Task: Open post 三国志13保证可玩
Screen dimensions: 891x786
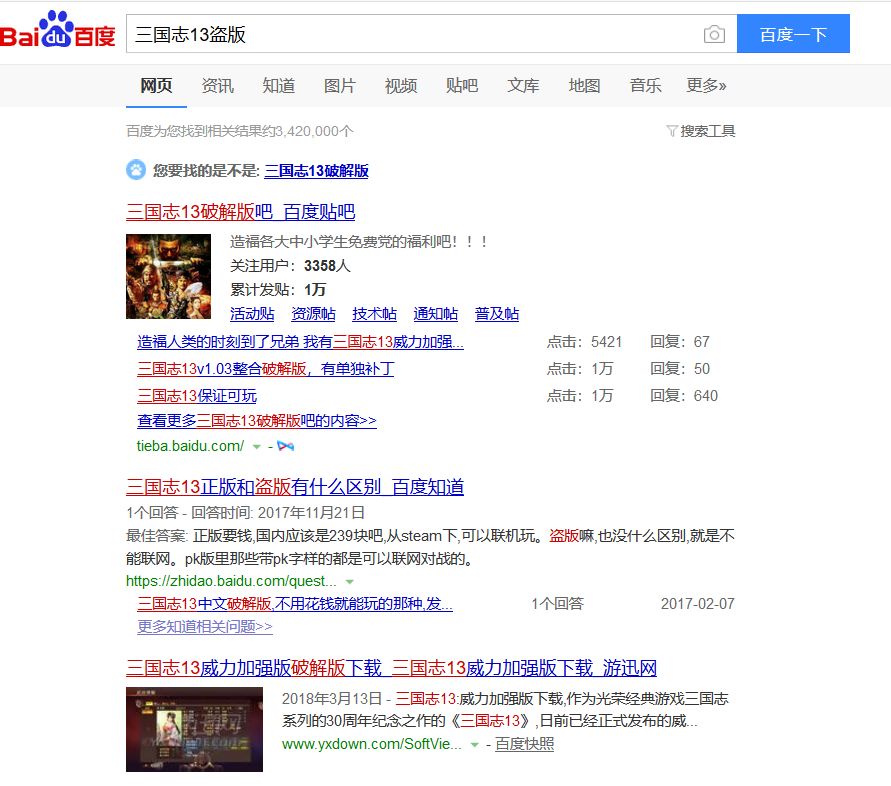Action: 197,396
